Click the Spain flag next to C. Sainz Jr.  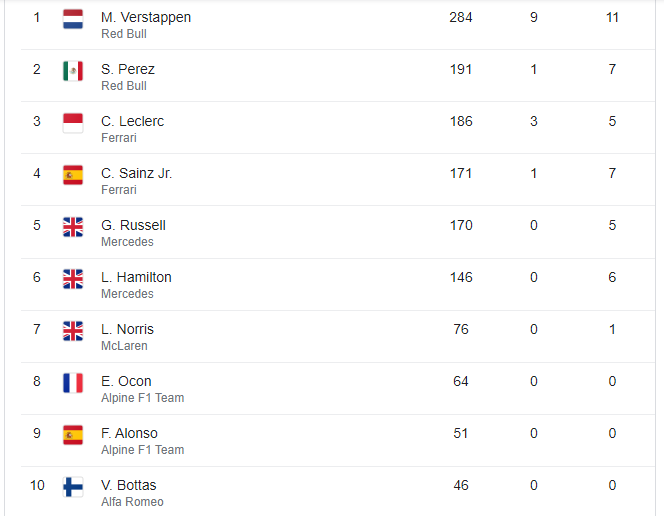click(73, 175)
